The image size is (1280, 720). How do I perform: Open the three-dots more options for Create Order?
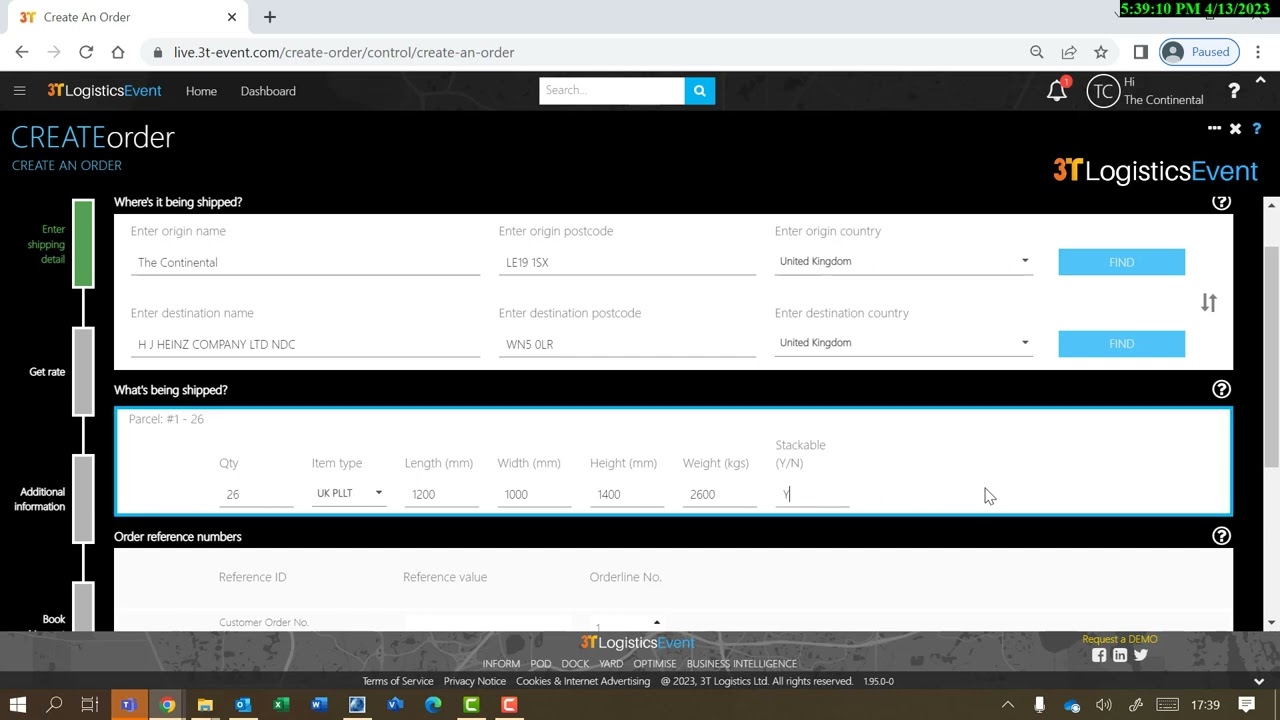pyautogui.click(x=1214, y=129)
